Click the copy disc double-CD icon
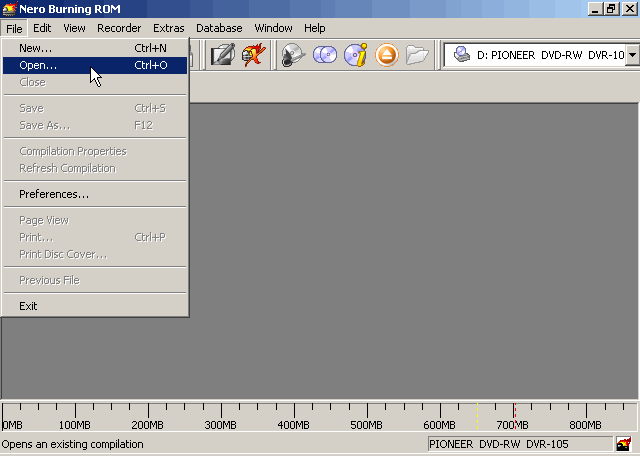The height and width of the screenshot is (456, 640). click(x=324, y=55)
